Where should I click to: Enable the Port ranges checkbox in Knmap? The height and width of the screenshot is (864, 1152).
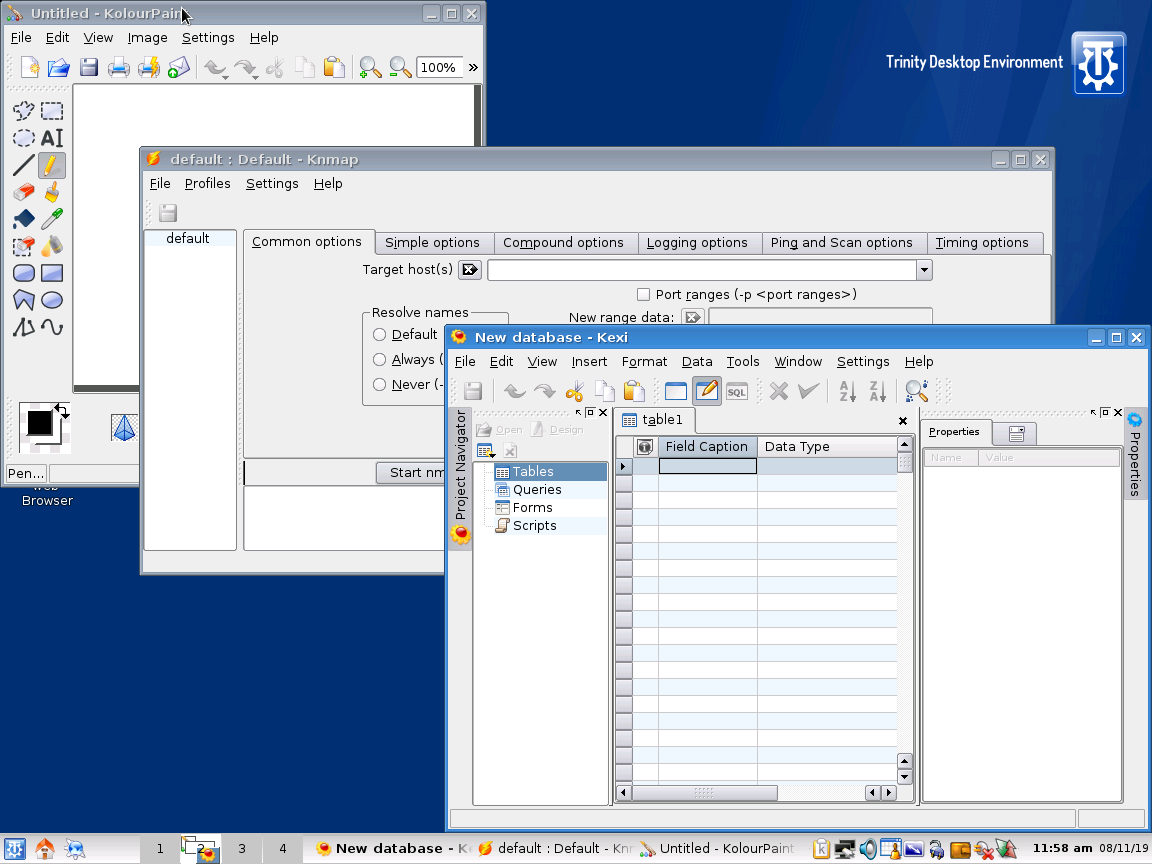pos(644,295)
